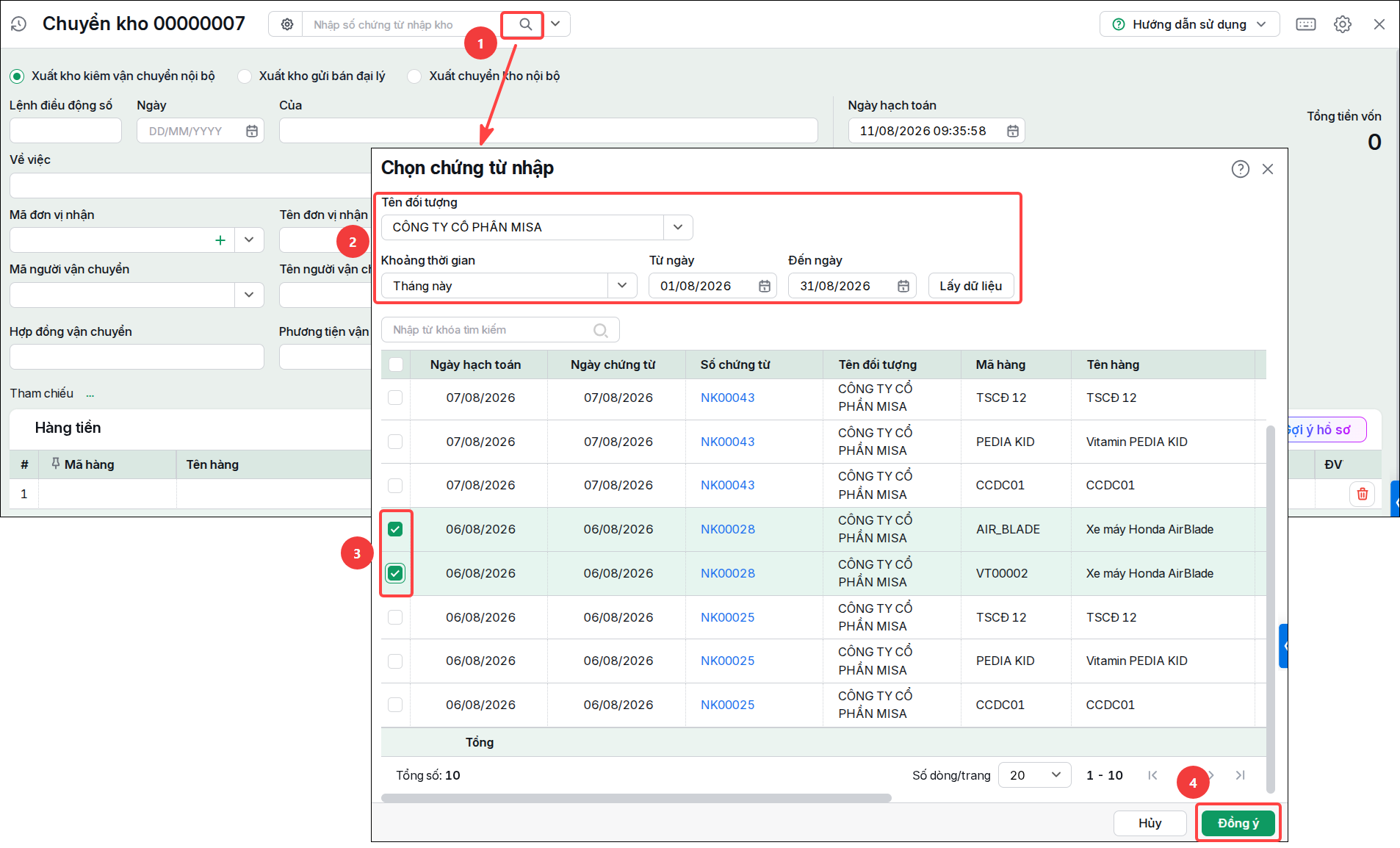Viewport: 1400px width, 848px height.
Task: Click the Đồng ý button
Action: point(1238,823)
